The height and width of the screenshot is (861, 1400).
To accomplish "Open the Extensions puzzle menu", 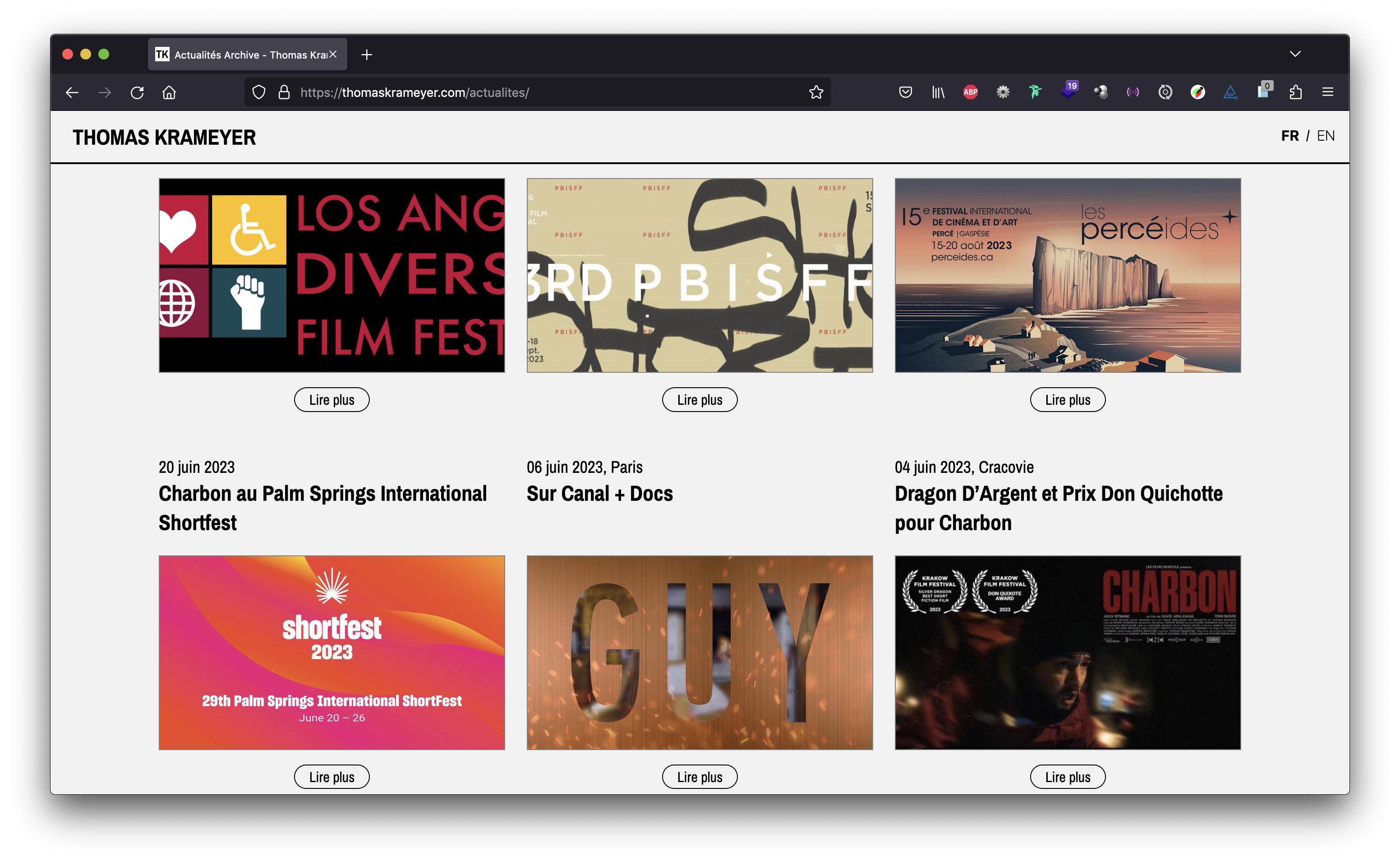I will 1296,92.
